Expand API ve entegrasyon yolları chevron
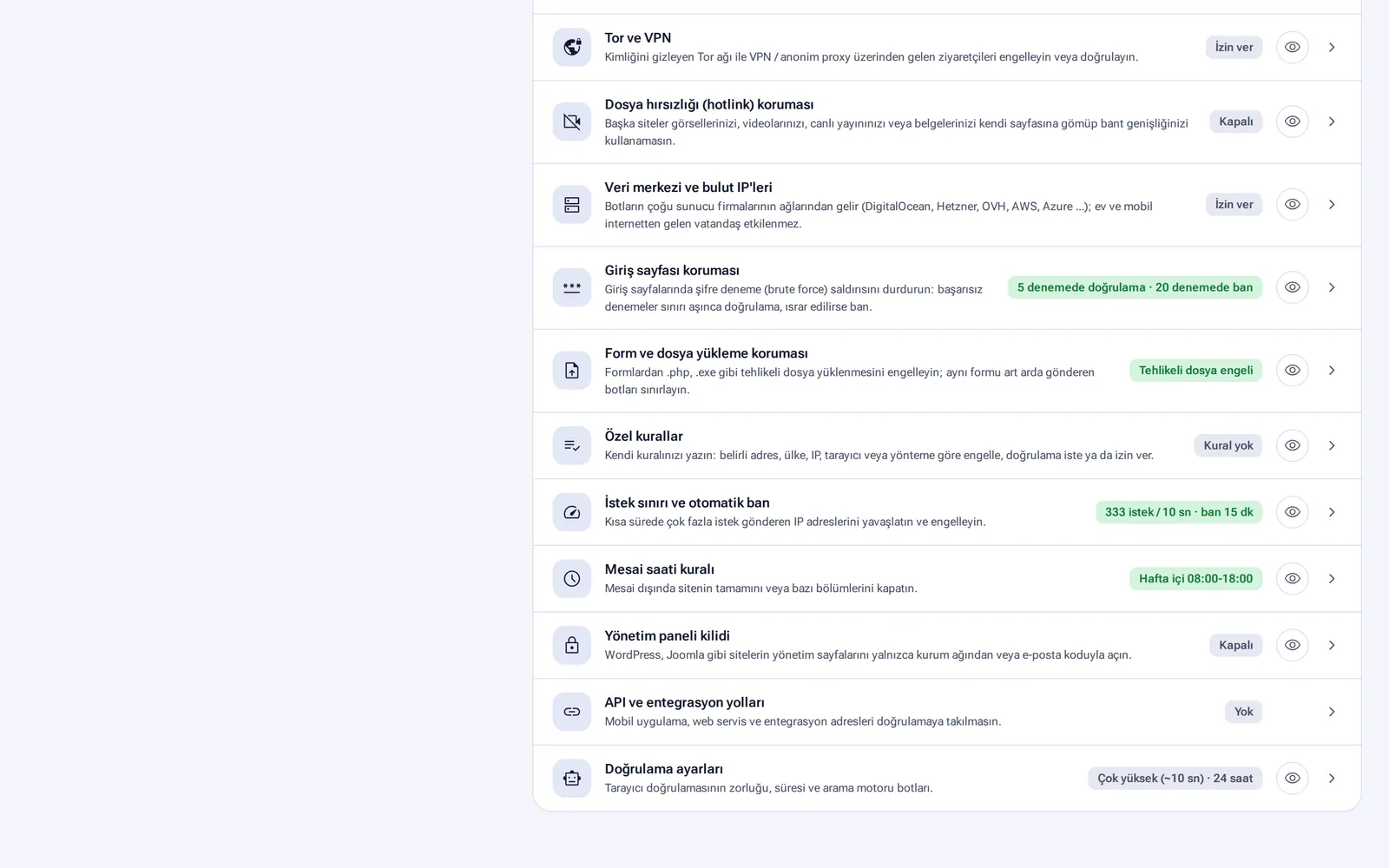Viewport: 1389px width, 868px height. coord(1332,712)
